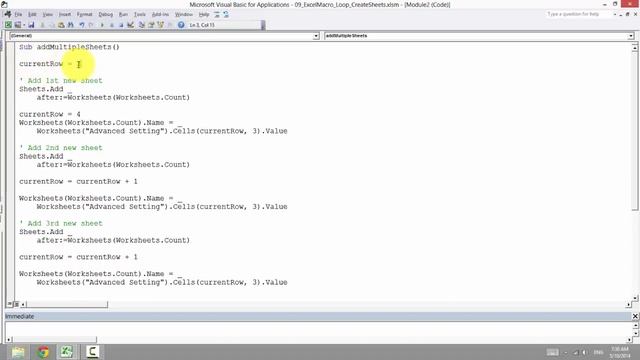The image size is (640, 360).
Task: Click the 'Sub addMultipleSheets()' line
Action: pos(69,47)
